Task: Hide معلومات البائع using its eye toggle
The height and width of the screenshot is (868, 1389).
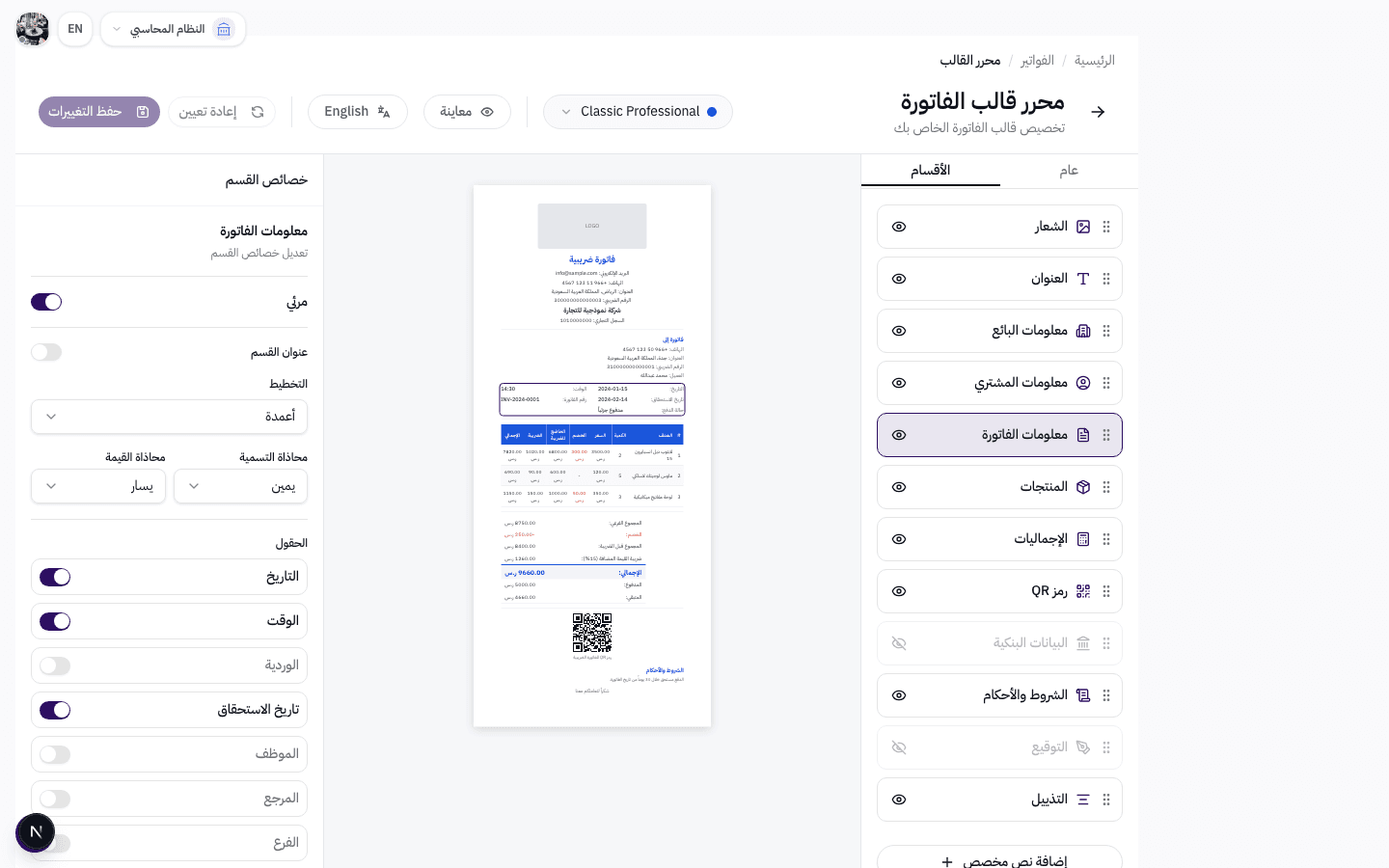Action: point(898,331)
